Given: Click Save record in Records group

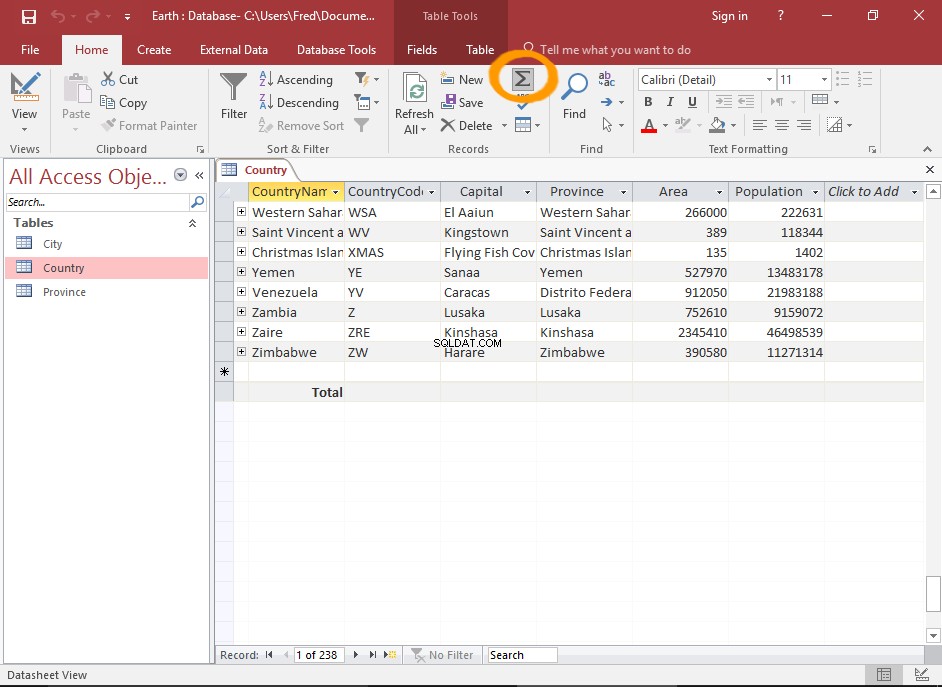Looking at the screenshot, I should (462, 103).
